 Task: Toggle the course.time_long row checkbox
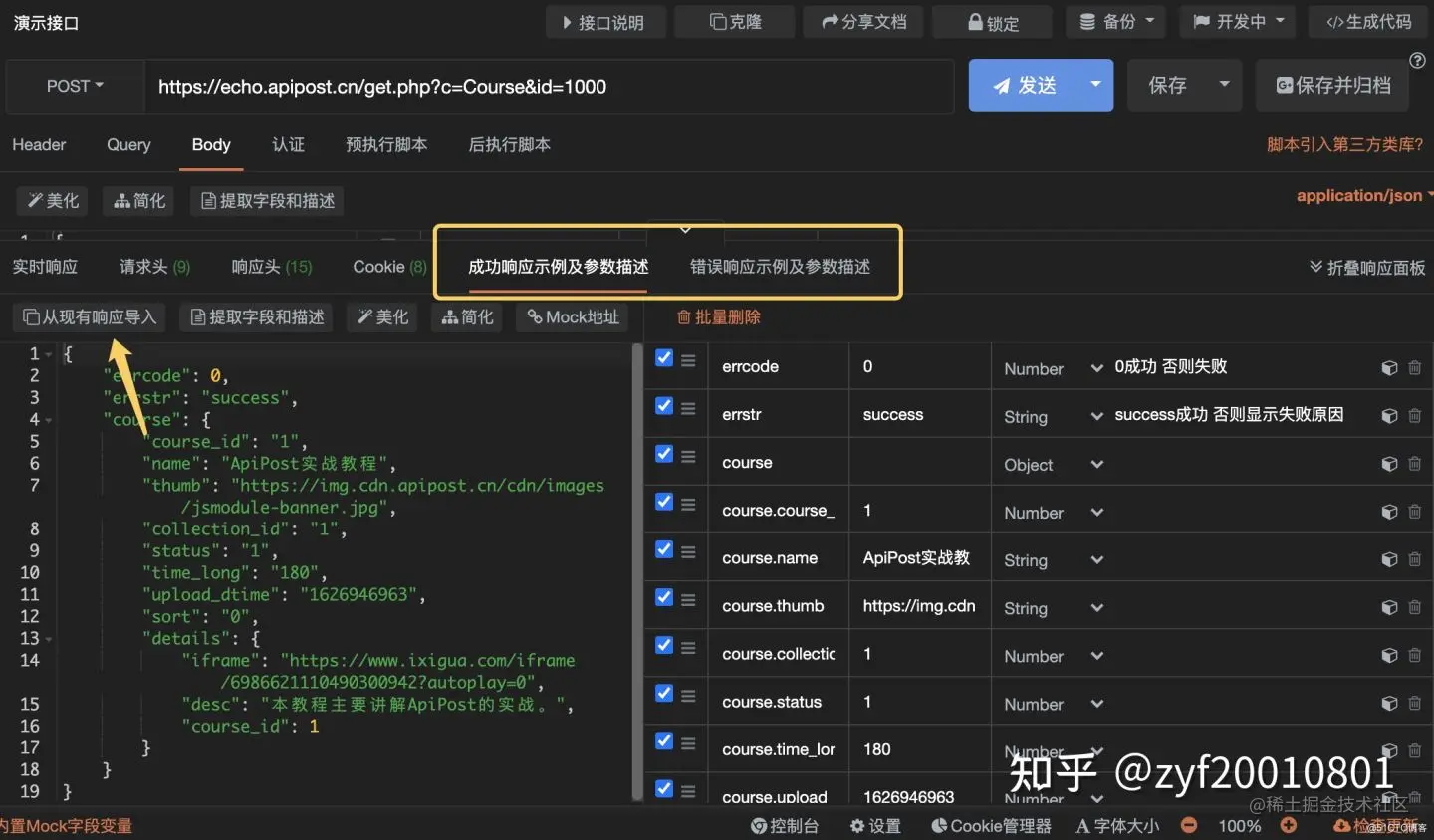click(x=664, y=740)
